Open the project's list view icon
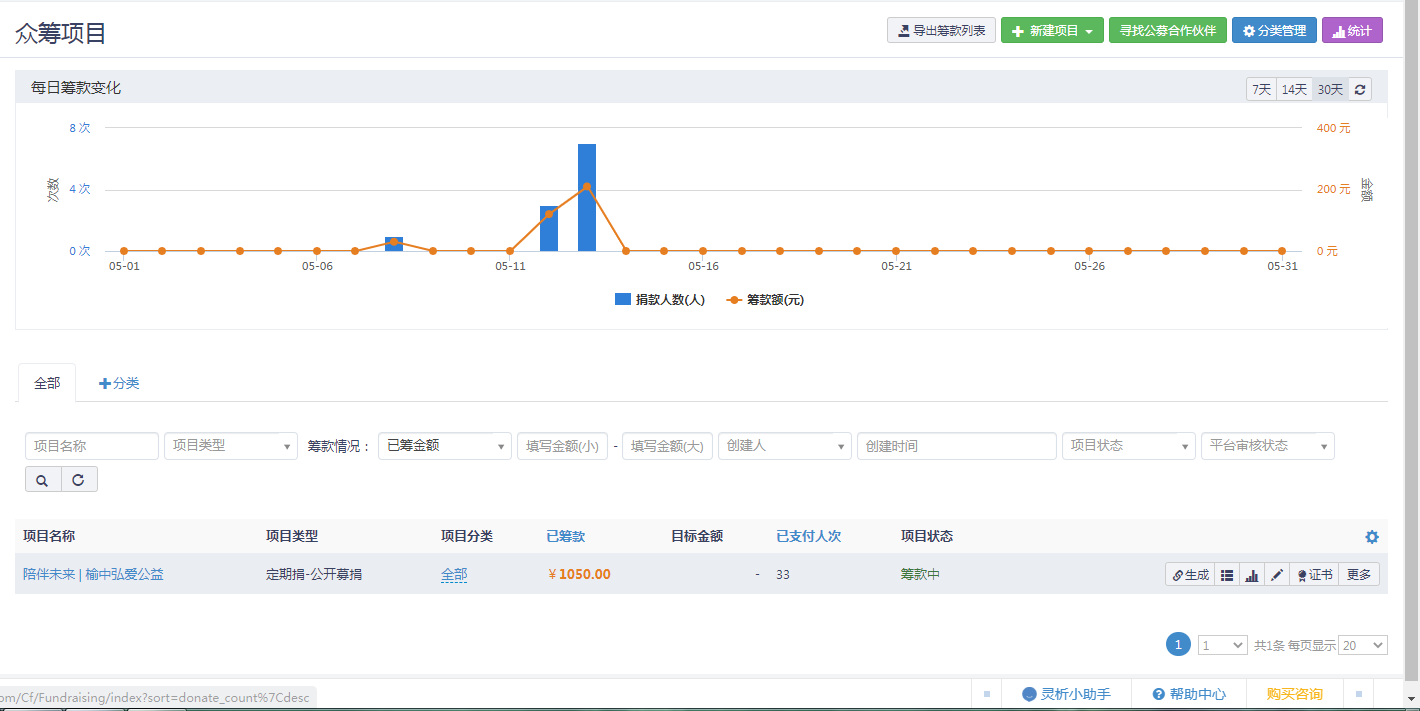Viewport: 1420px width, 711px height. [1227, 575]
